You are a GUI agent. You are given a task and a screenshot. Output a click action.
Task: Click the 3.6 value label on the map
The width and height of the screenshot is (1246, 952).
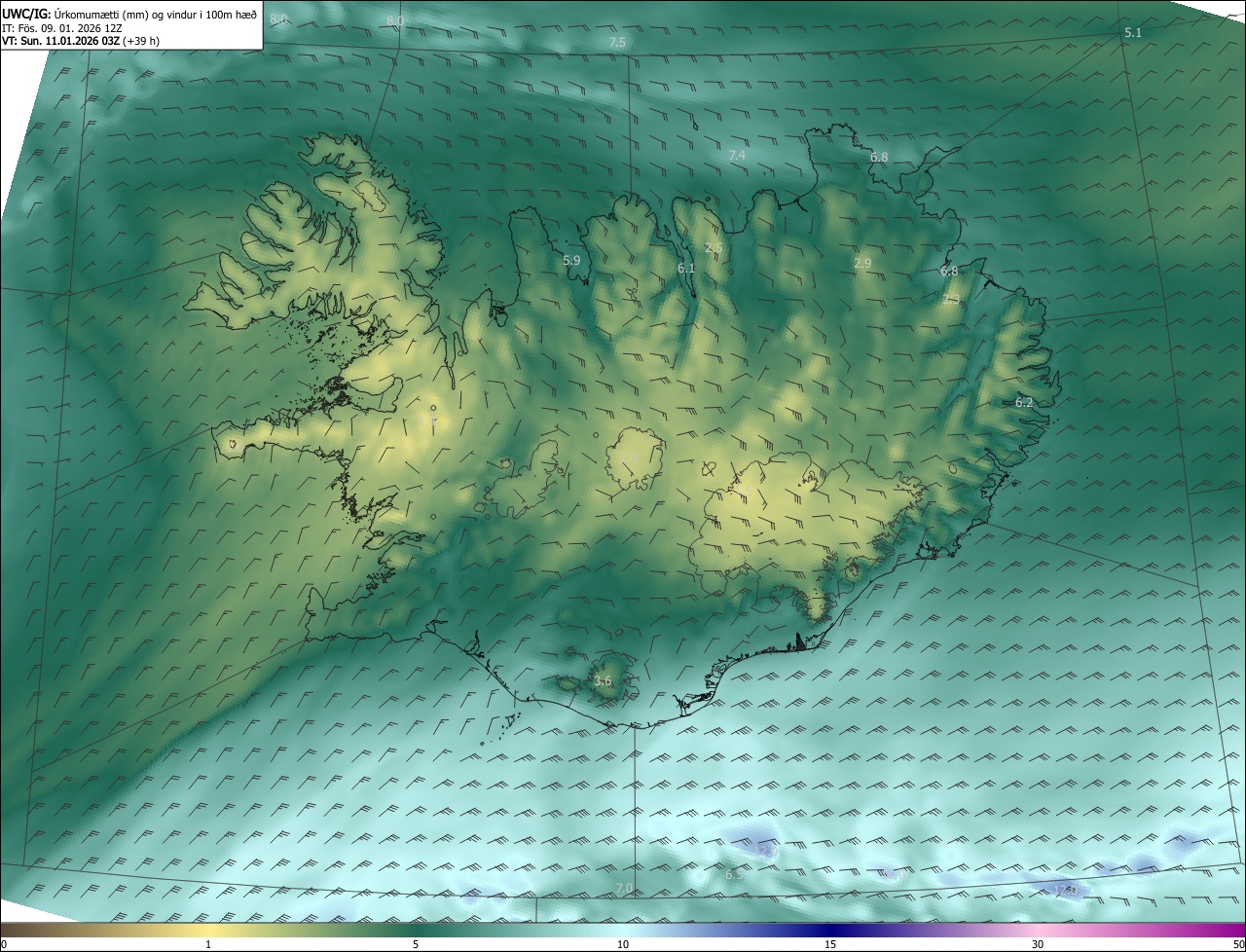[603, 681]
